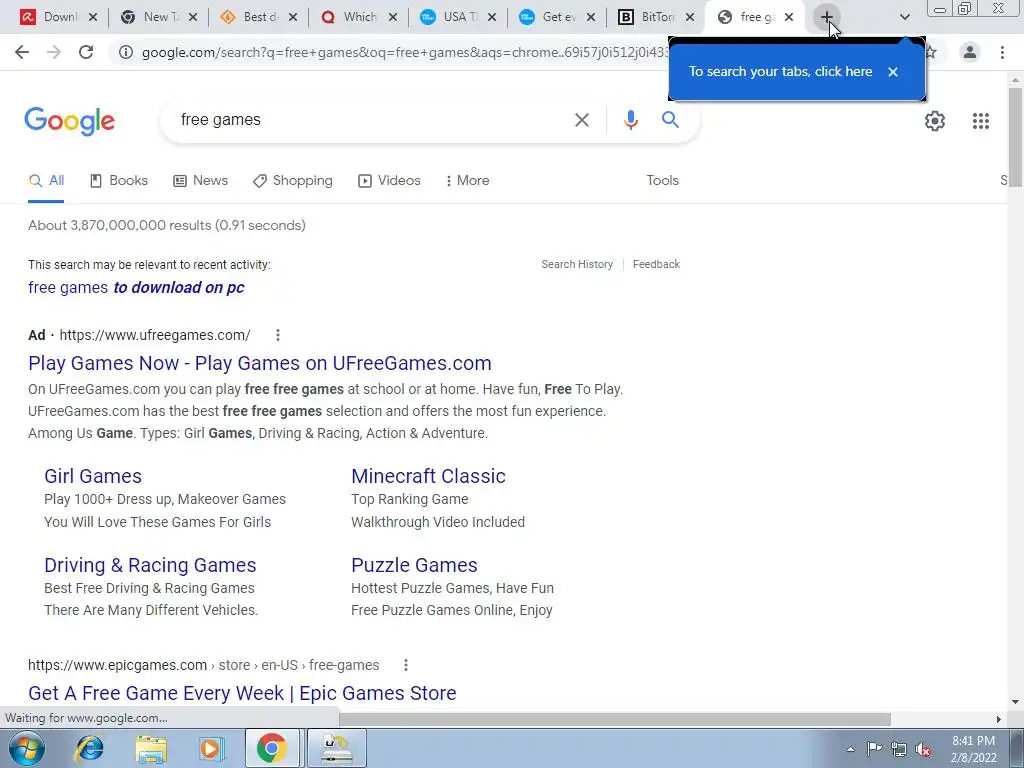Open the Chrome profile icon
The image size is (1024, 768).
point(970,52)
